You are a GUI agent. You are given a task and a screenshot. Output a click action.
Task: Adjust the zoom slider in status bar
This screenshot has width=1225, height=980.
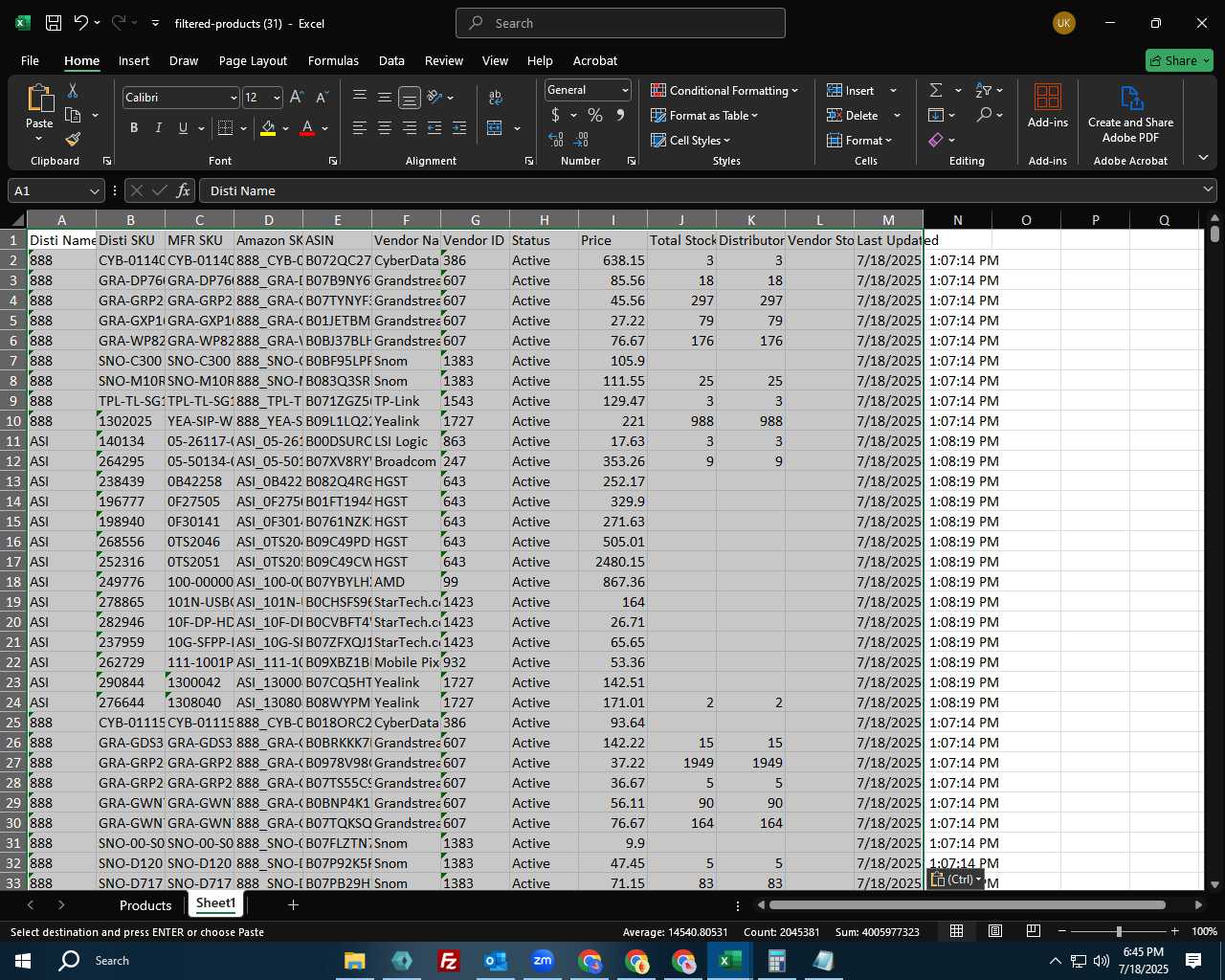point(1118,931)
